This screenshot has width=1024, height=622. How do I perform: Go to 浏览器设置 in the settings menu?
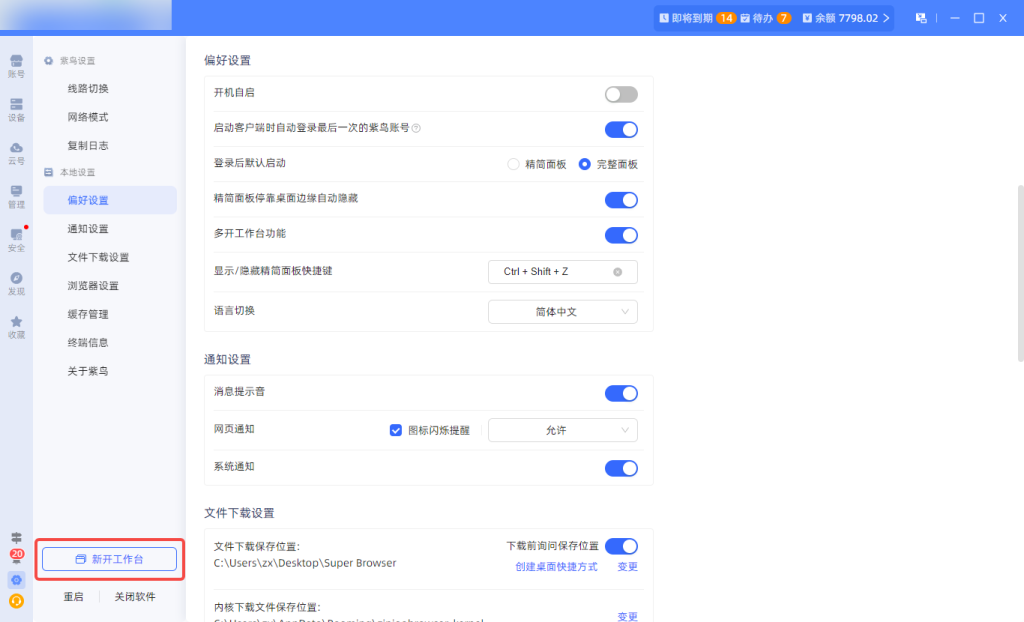click(x=93, y=286)
